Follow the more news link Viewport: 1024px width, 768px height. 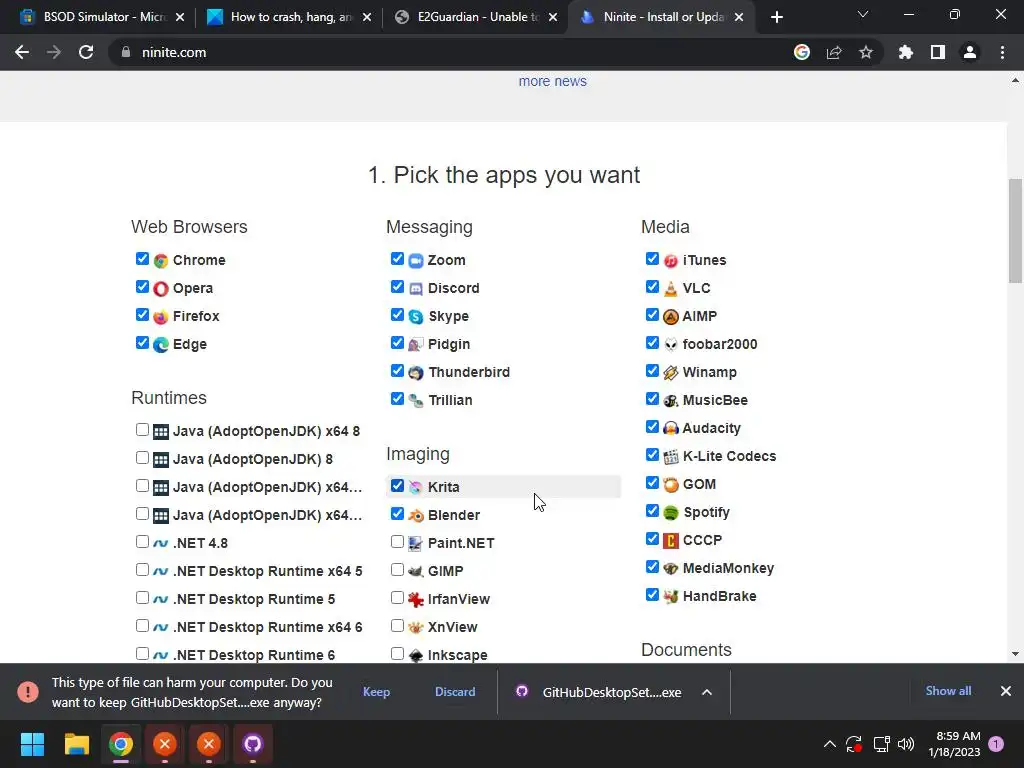[552, 81]
